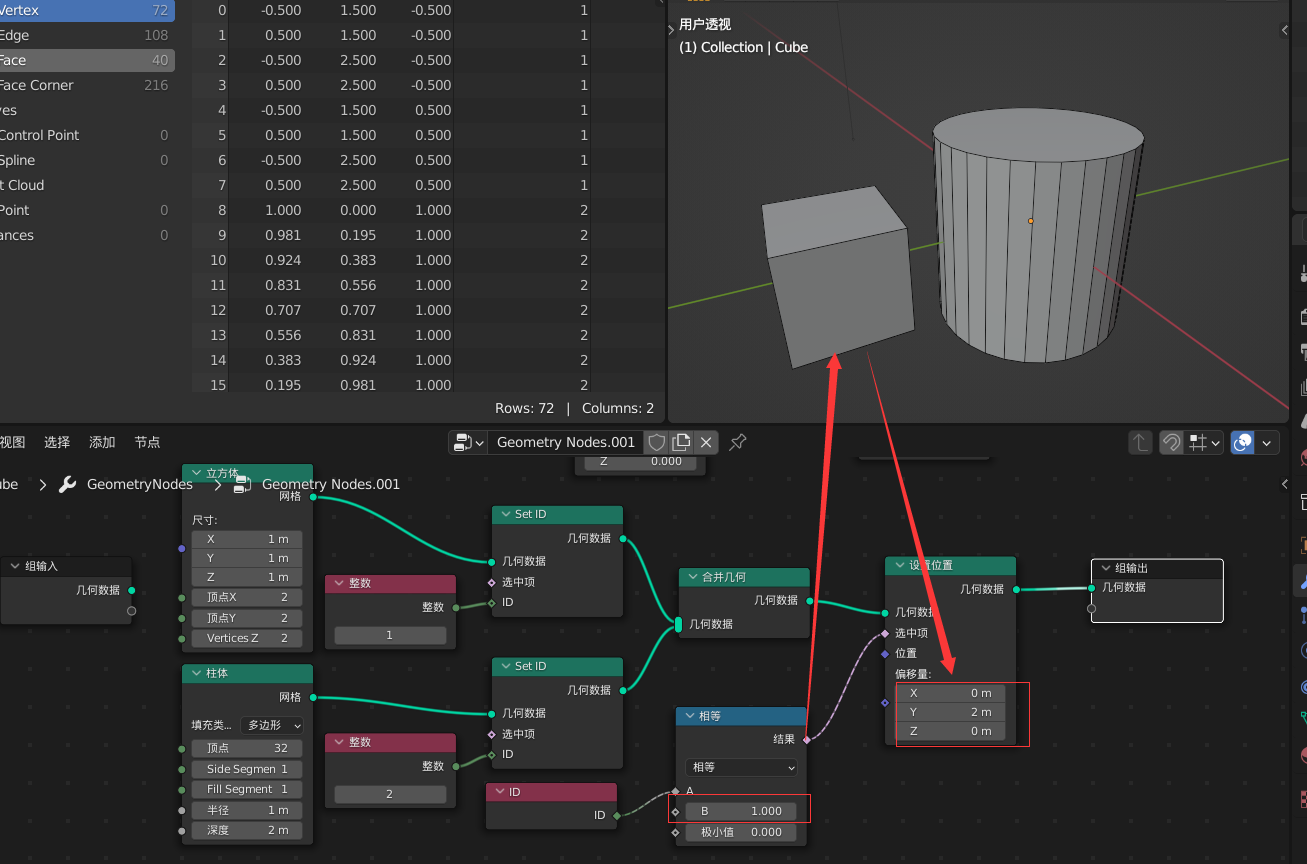This screenshot has height=864, width=1307.
Task: Click the 顶点X value field
Action: point(247,597)
